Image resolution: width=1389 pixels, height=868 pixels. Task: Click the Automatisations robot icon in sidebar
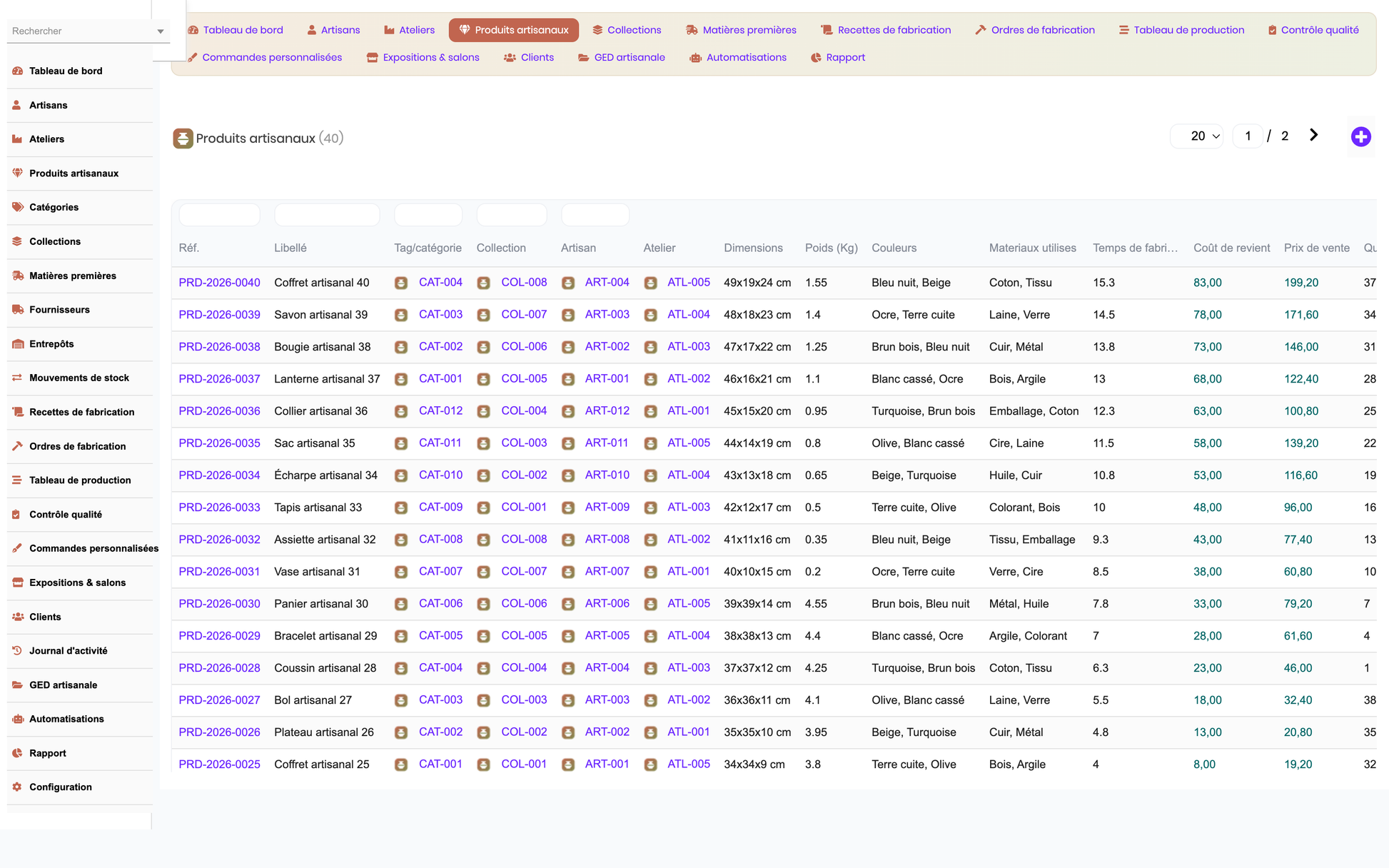point(18,719)
